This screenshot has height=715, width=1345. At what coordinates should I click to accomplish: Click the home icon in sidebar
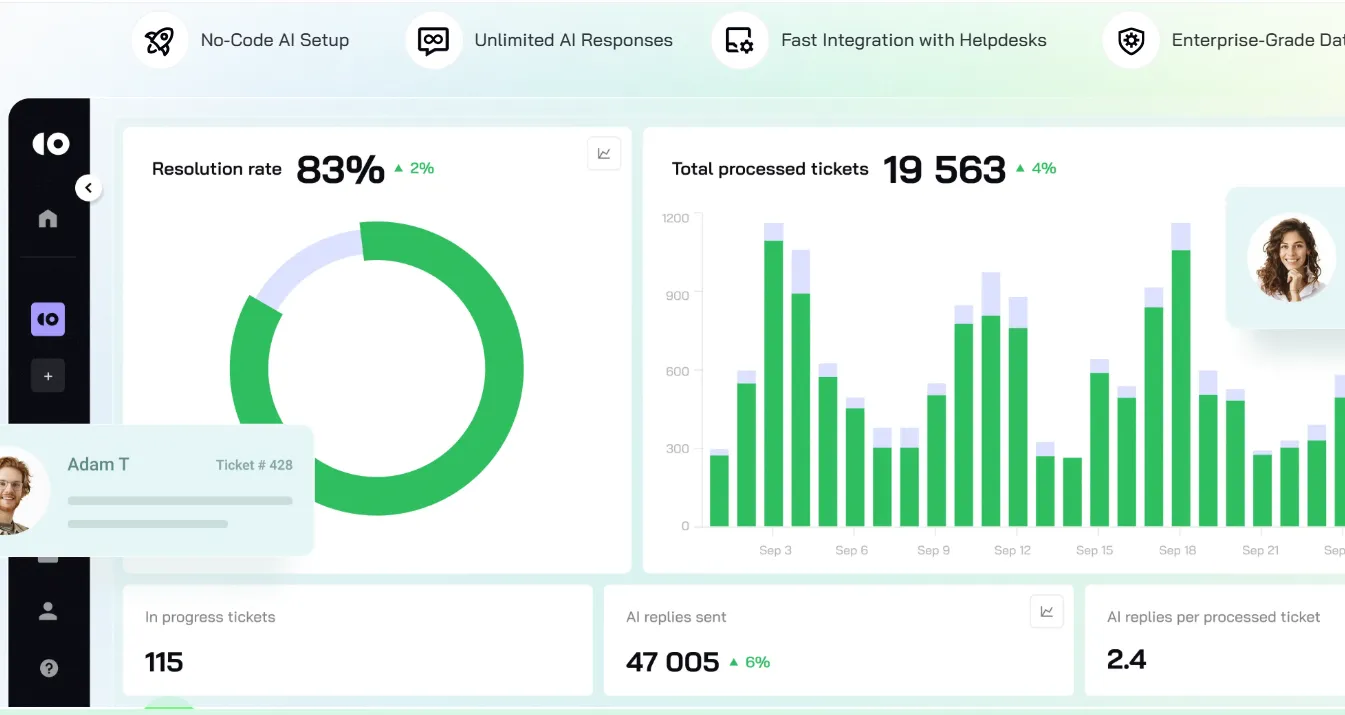tap(48, 219)
